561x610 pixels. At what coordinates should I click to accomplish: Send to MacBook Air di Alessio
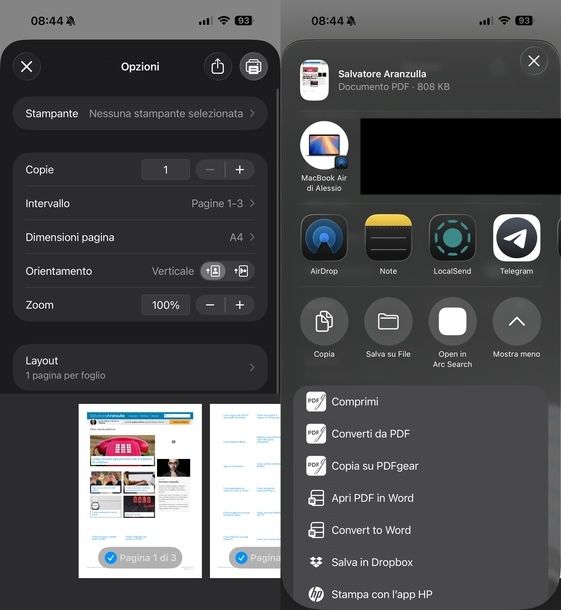point(324,156)
